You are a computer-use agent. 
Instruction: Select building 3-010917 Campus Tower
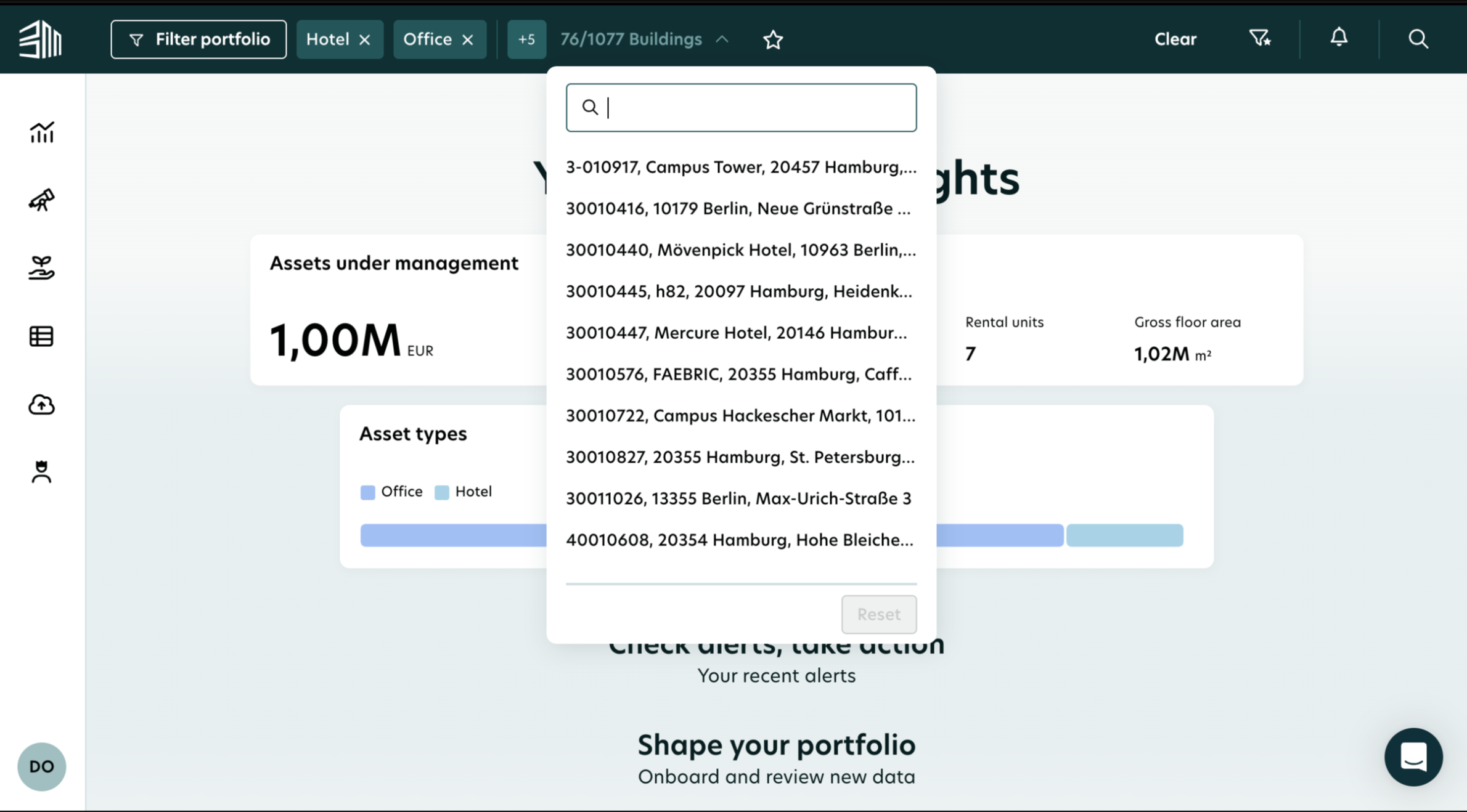click(x=741, y=167)
